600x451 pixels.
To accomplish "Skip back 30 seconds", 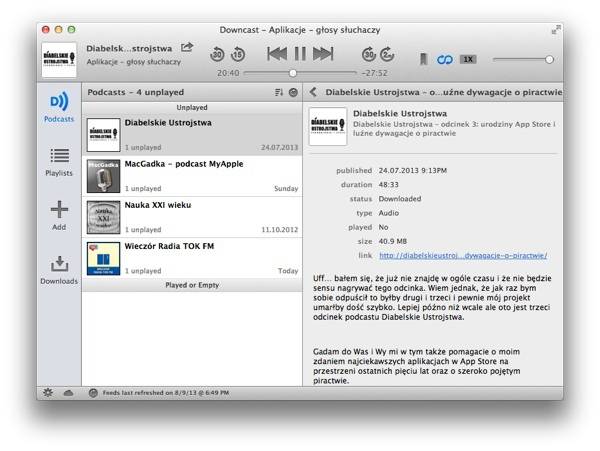I will point(217,54).
